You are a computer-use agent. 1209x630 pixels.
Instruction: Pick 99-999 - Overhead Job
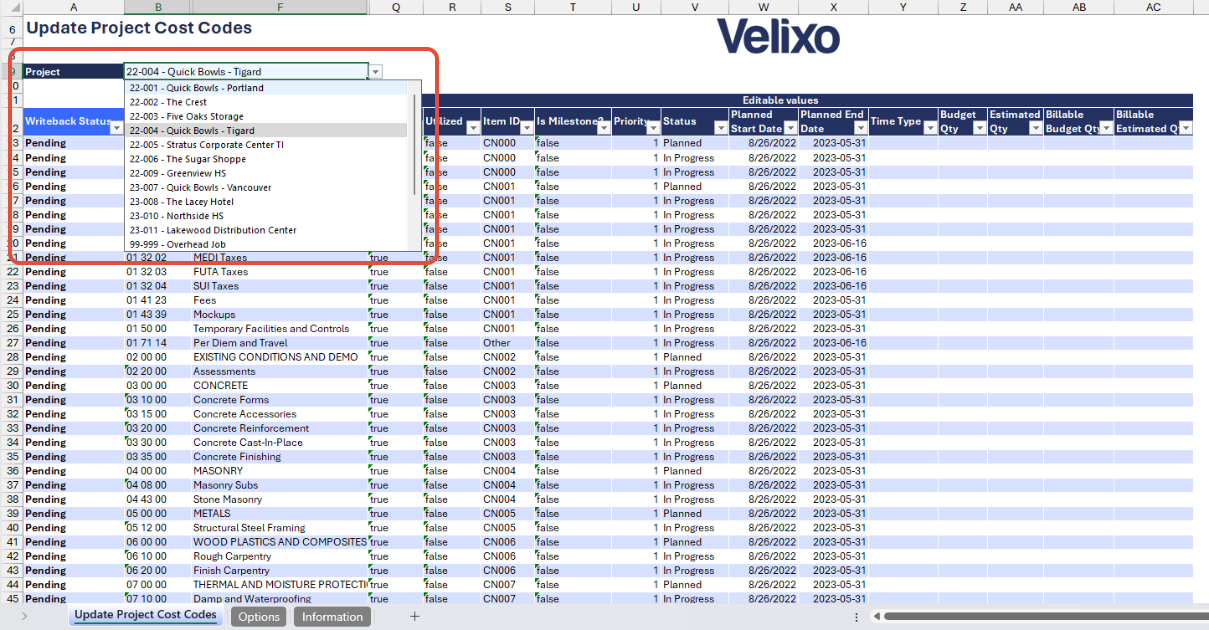click(267, 244)
